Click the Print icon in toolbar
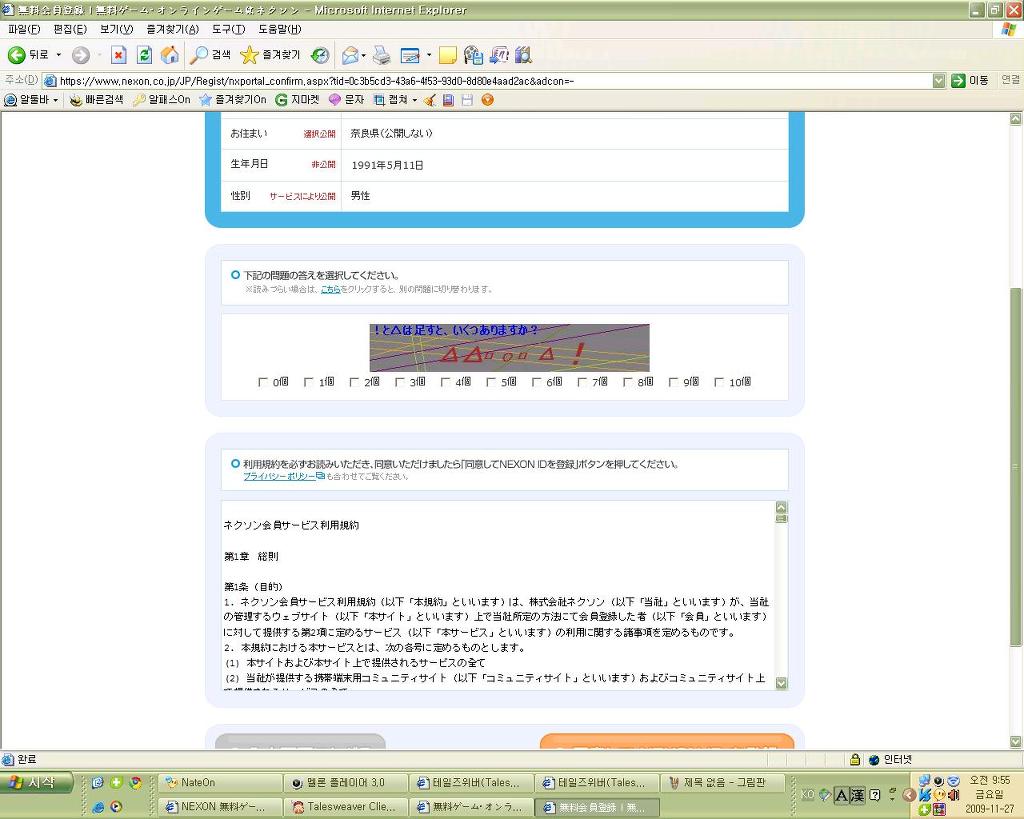 point(381,56)
